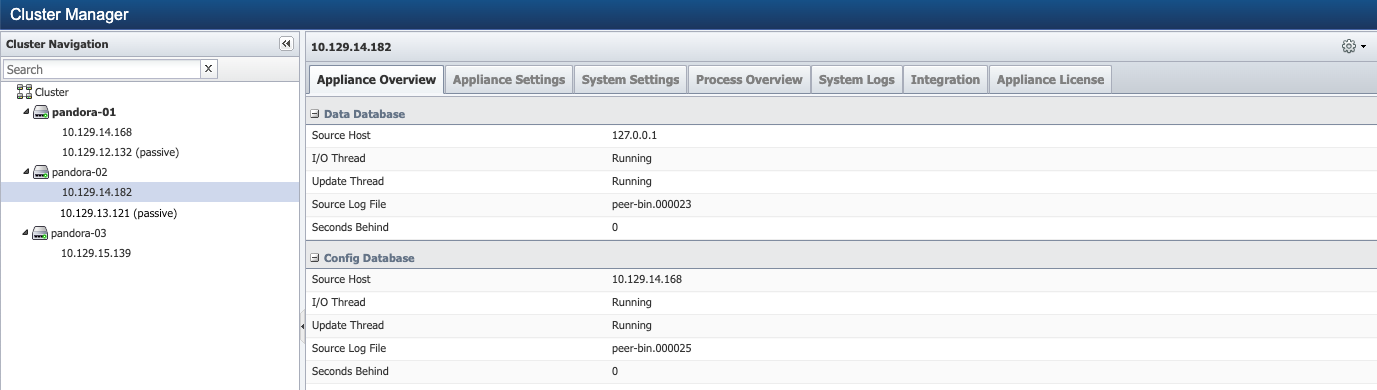1377x390 pixels.
Task: Select passive appliance 10.129.12.132
Action: coord(120,152)
